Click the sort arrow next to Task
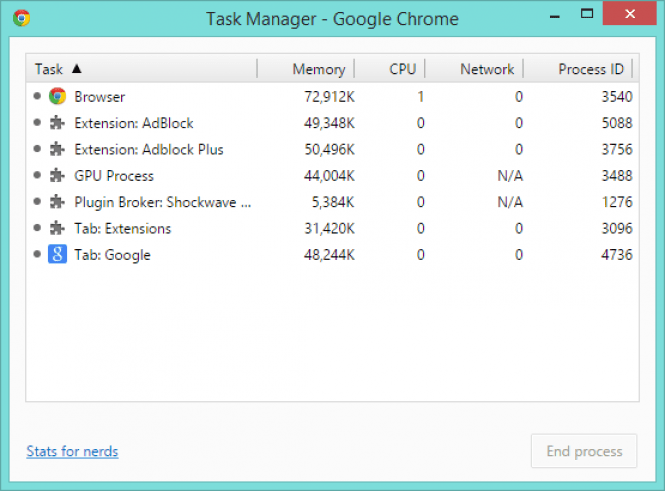Screen dimensions: 665x491 (x=76, y=69)
